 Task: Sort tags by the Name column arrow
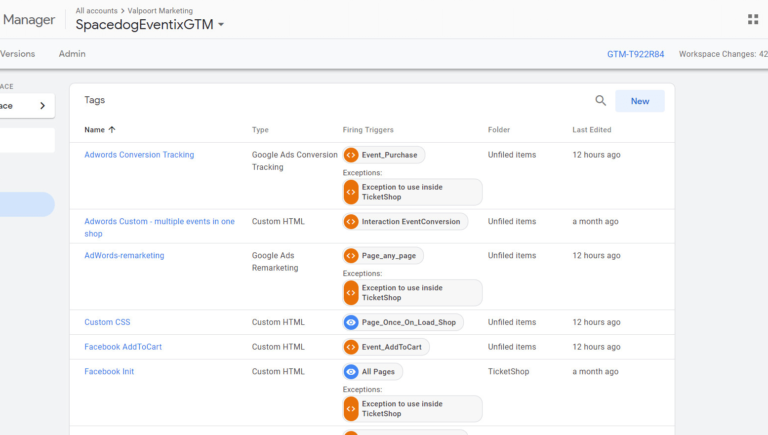coord(111,130)
